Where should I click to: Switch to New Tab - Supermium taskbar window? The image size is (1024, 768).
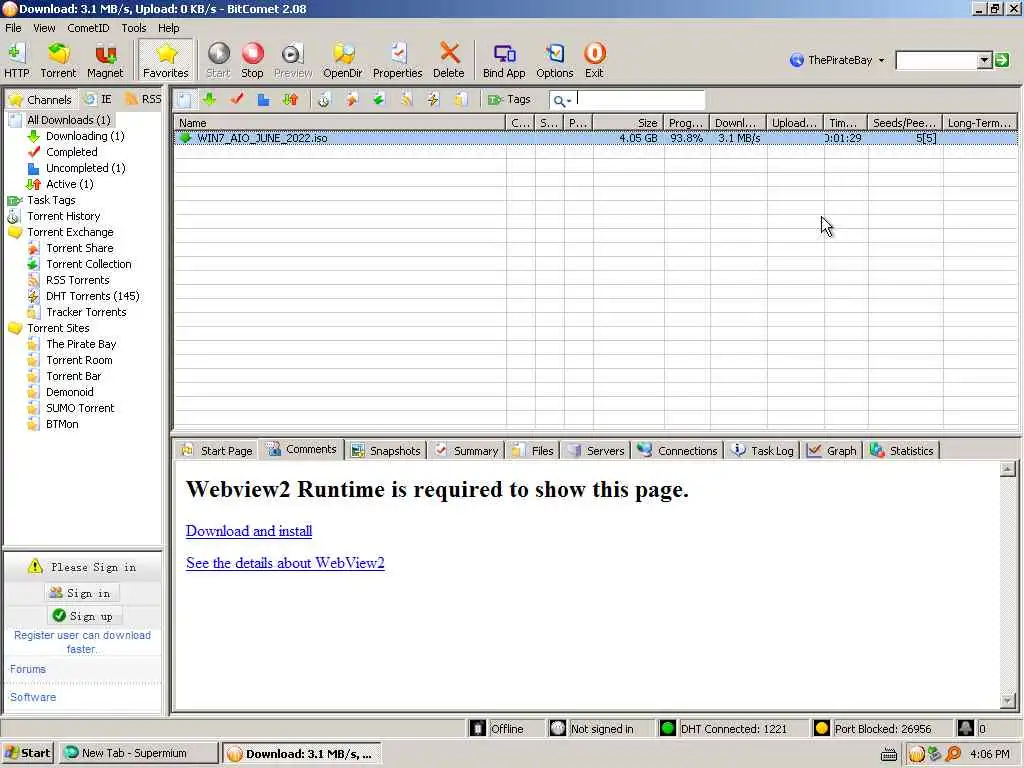pos(138,753)
